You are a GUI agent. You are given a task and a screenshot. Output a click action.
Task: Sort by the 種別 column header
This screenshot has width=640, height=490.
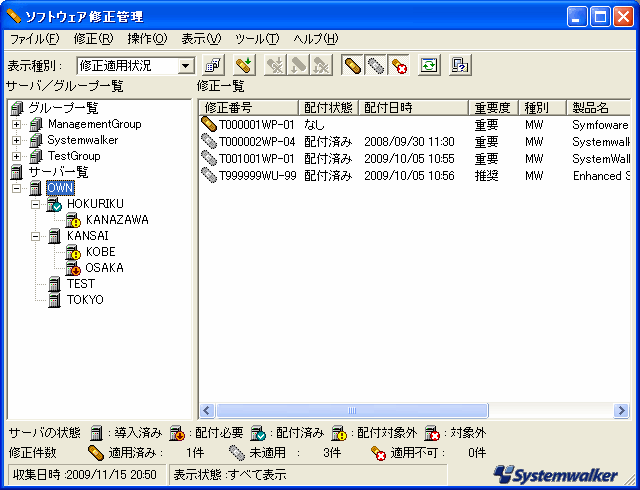click(x=542, y=108)
